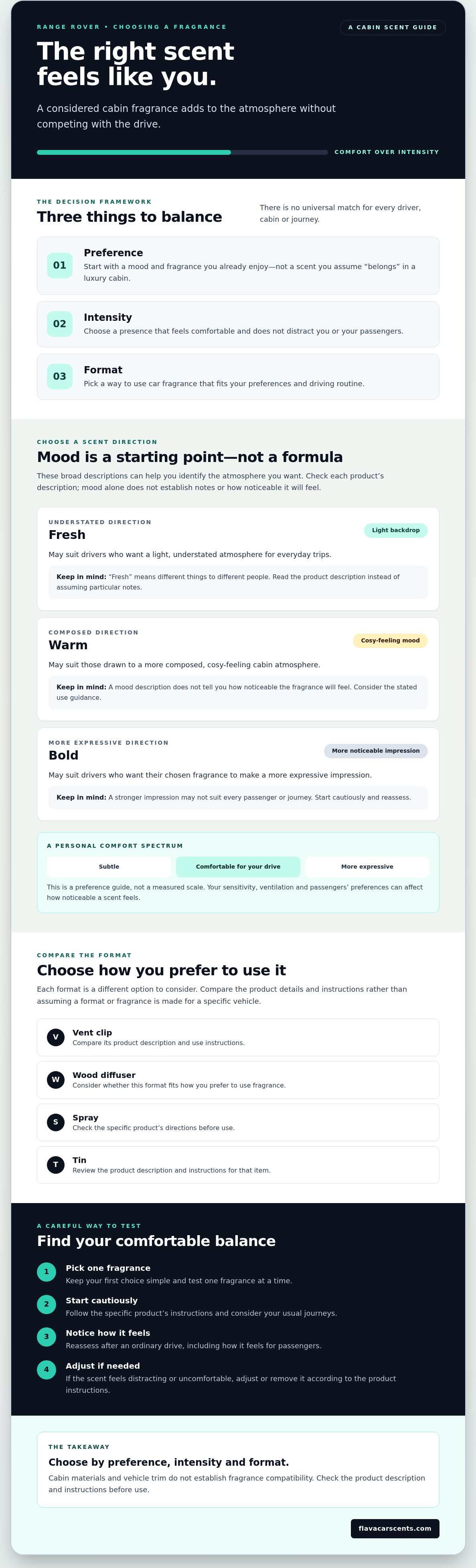
Task: Select the Tin T icon
Action: tap(55, 1165)
